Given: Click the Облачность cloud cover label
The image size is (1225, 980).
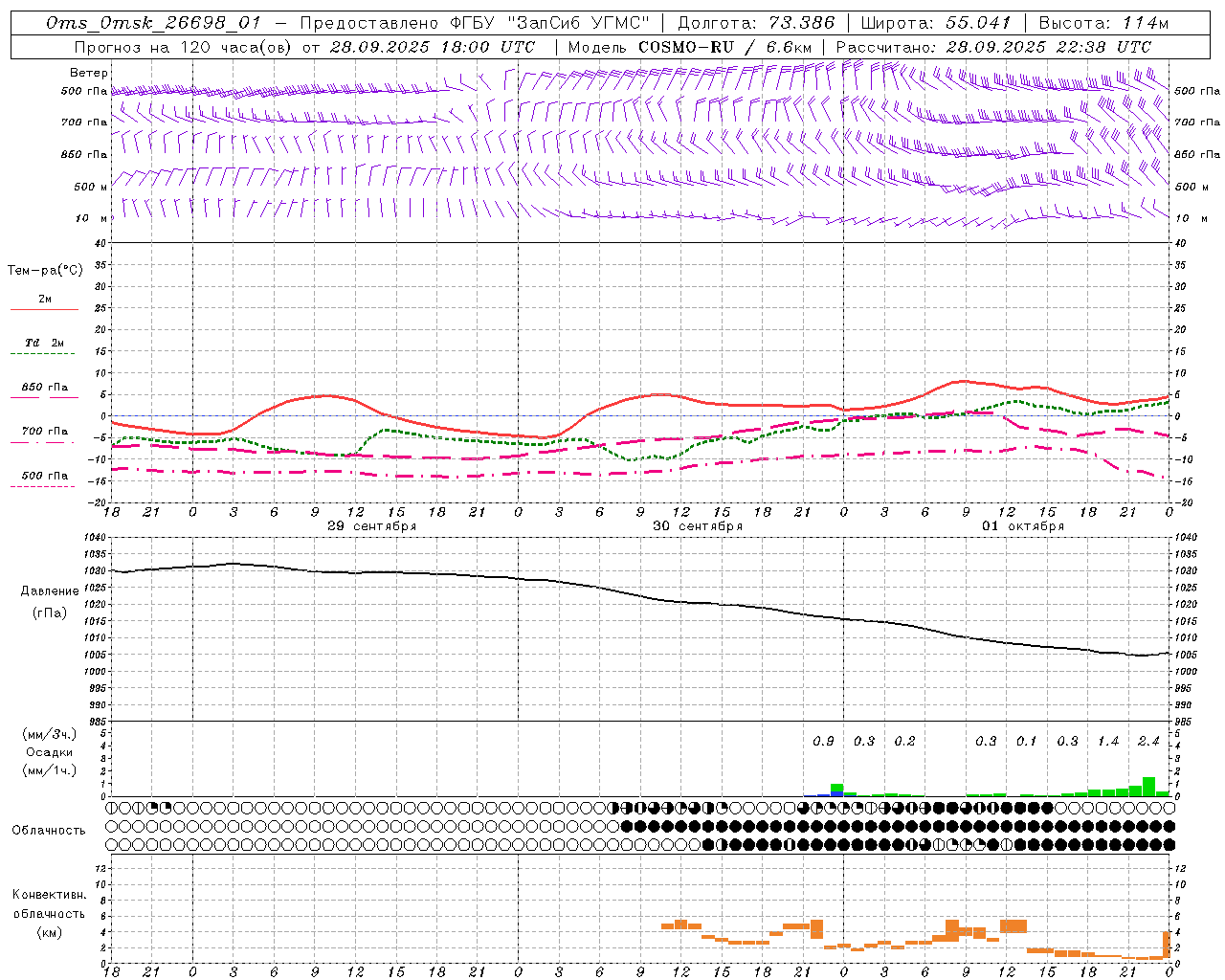Looking at the screenshot, I should [x=49, y=830].
